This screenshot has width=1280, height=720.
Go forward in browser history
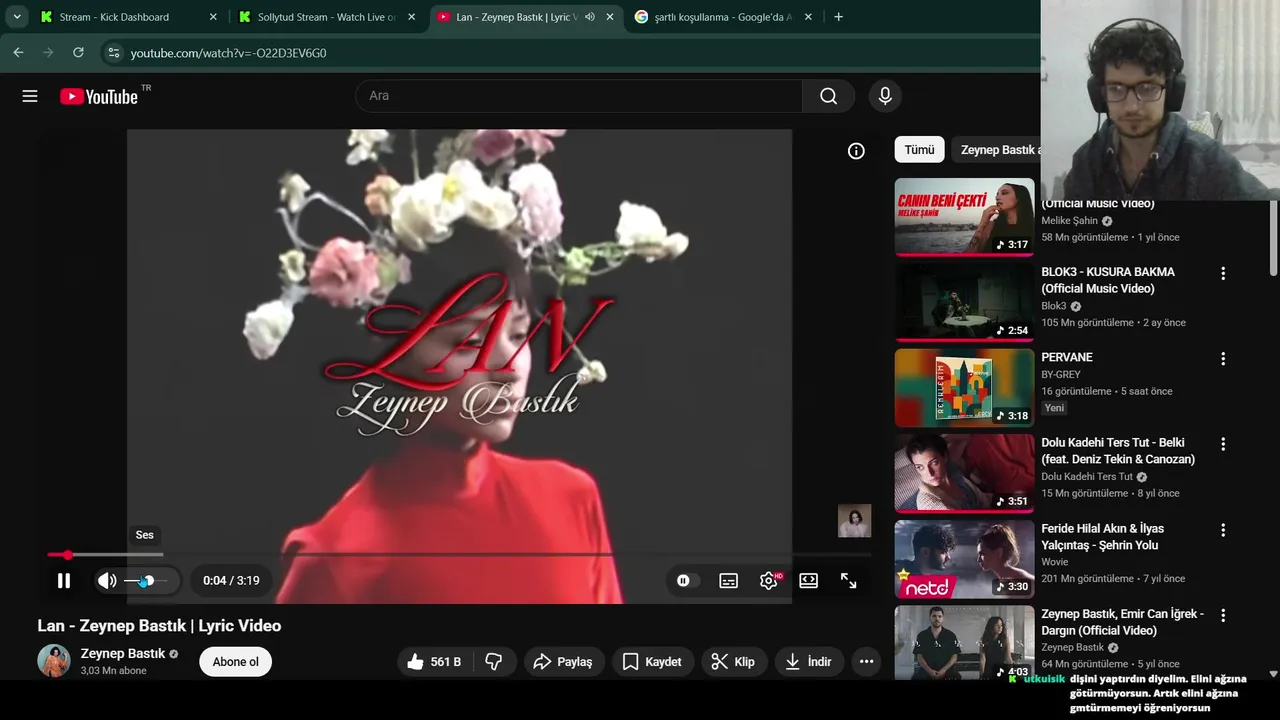(x=48, y=52)
